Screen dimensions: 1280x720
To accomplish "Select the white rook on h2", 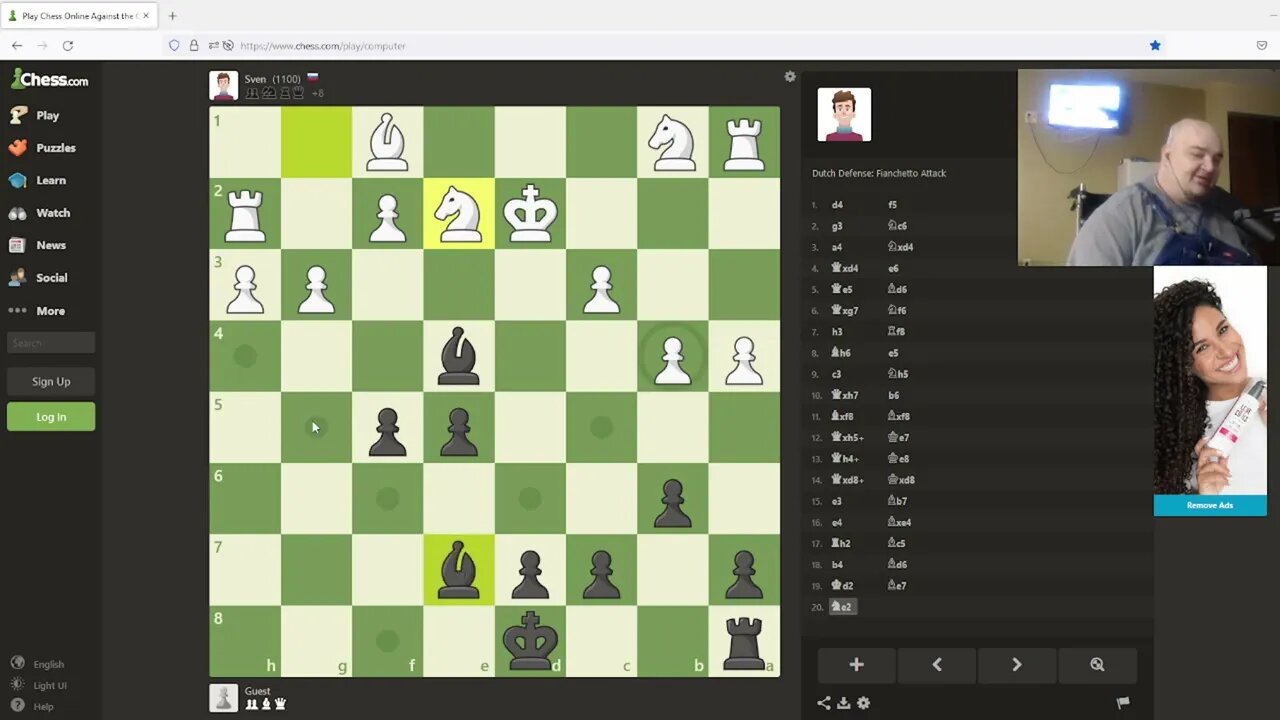I will 245,213.
